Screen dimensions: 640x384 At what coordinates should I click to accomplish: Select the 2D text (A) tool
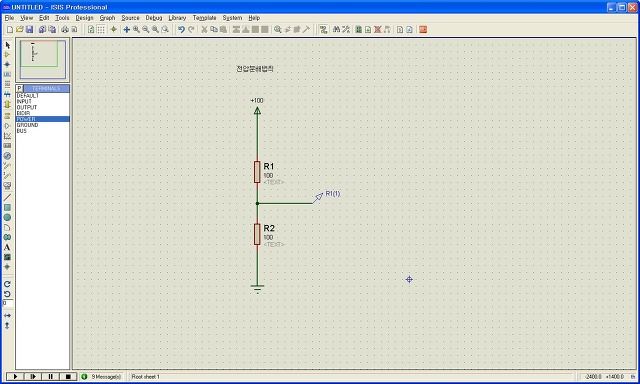(x=7, y=247)
